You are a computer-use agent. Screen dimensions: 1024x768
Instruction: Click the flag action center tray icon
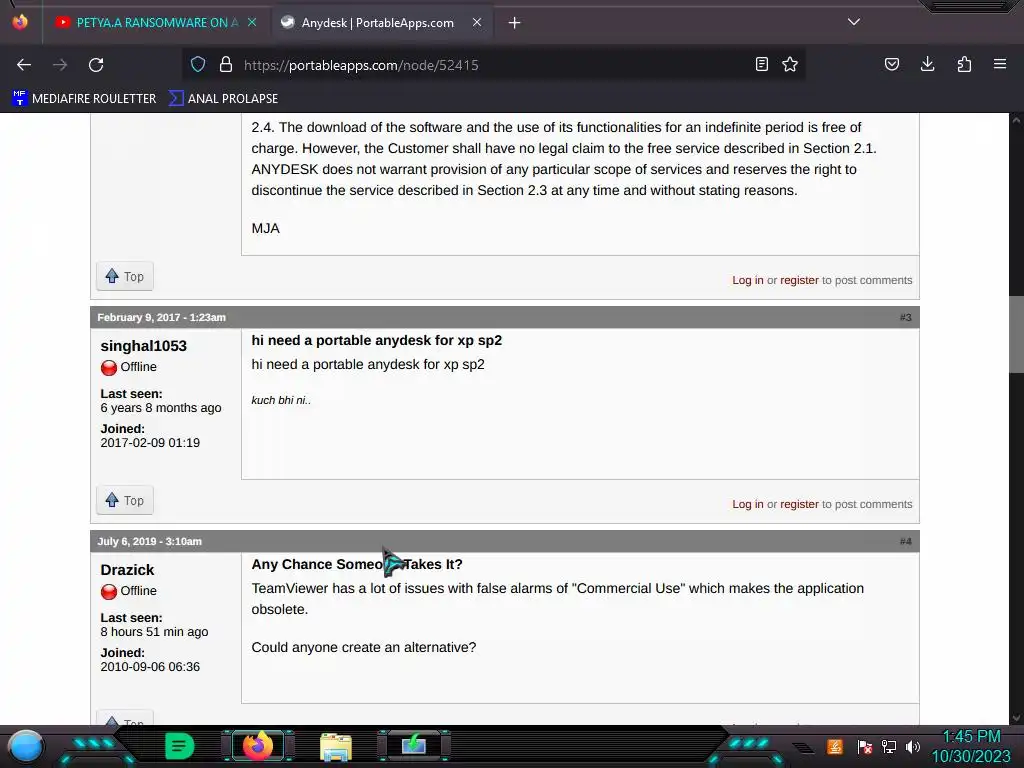[x=865, y=747]
